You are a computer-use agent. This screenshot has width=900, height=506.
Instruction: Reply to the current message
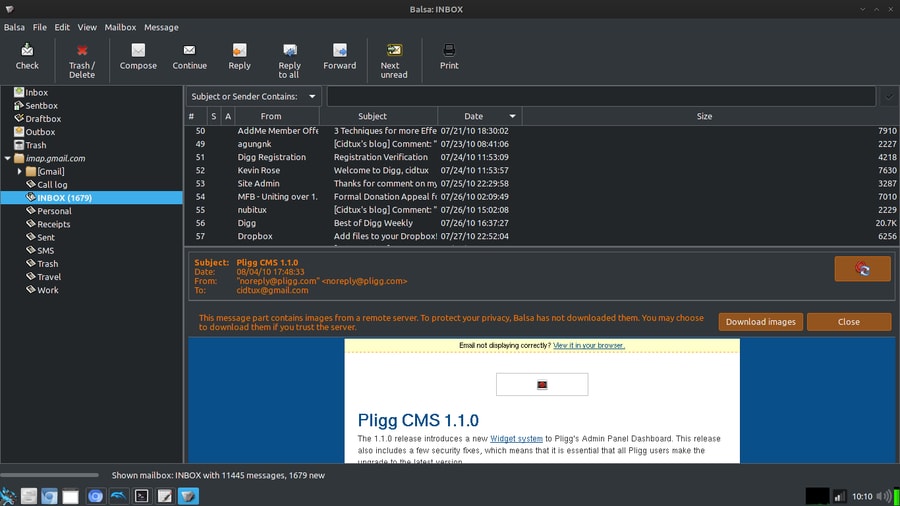tap(239, 57)
